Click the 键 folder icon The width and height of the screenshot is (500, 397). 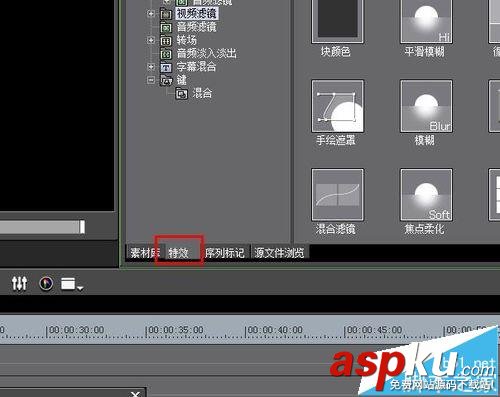pos(166,80)
